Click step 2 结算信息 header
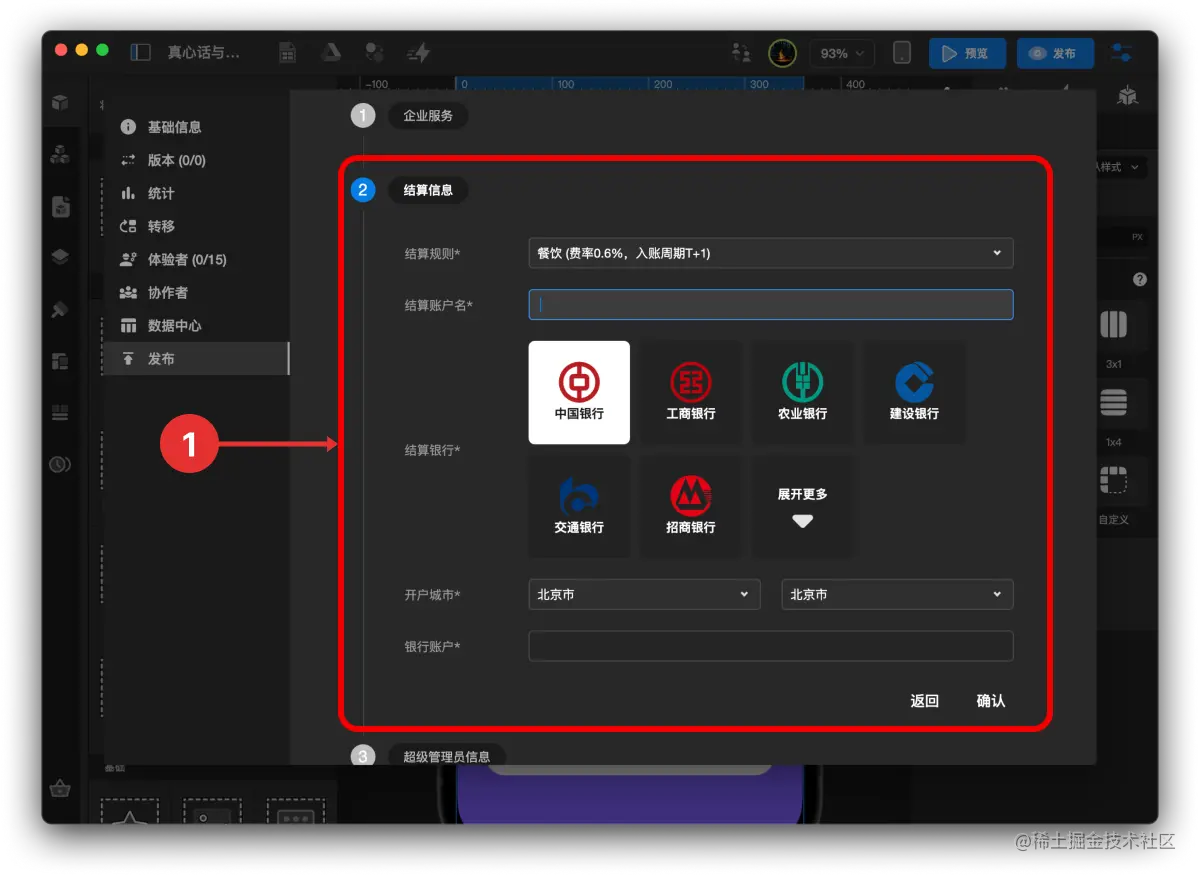The width and height of the screenshot is (1200, 876). [428, 190]
